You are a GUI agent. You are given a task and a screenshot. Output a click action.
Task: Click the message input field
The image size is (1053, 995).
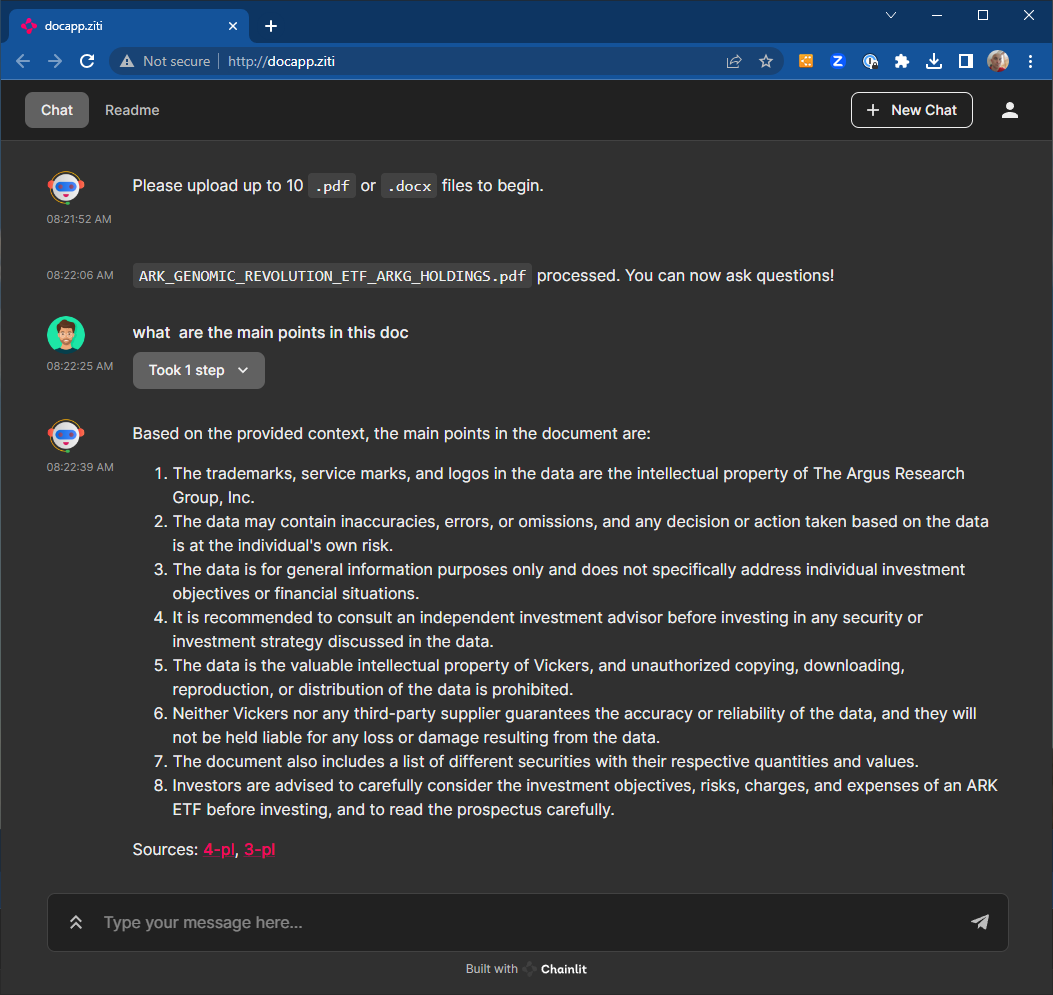520,922
